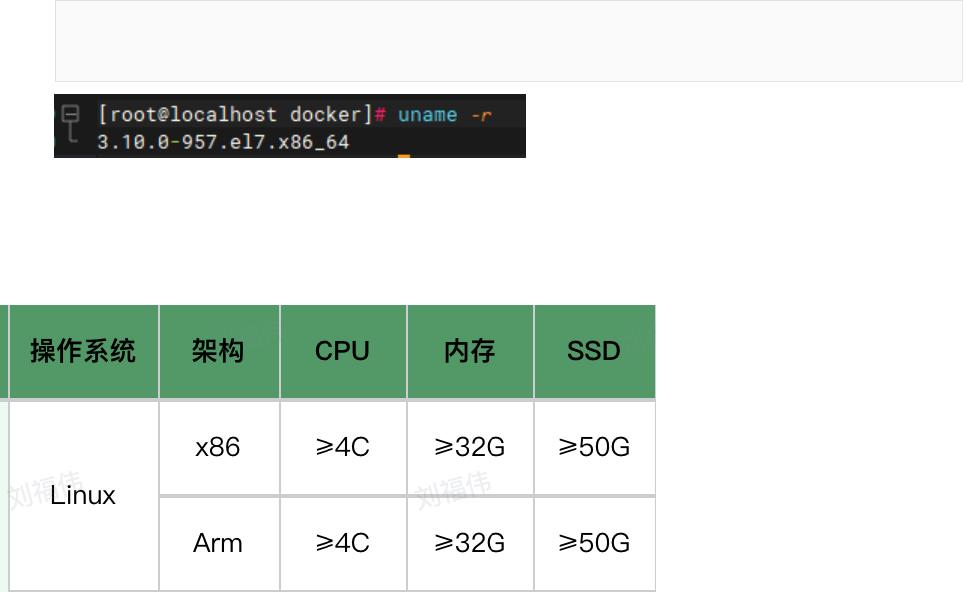Click the "-r" flag in terminal command
Viewport: 963px width, 592px height.
pos(481,115)
